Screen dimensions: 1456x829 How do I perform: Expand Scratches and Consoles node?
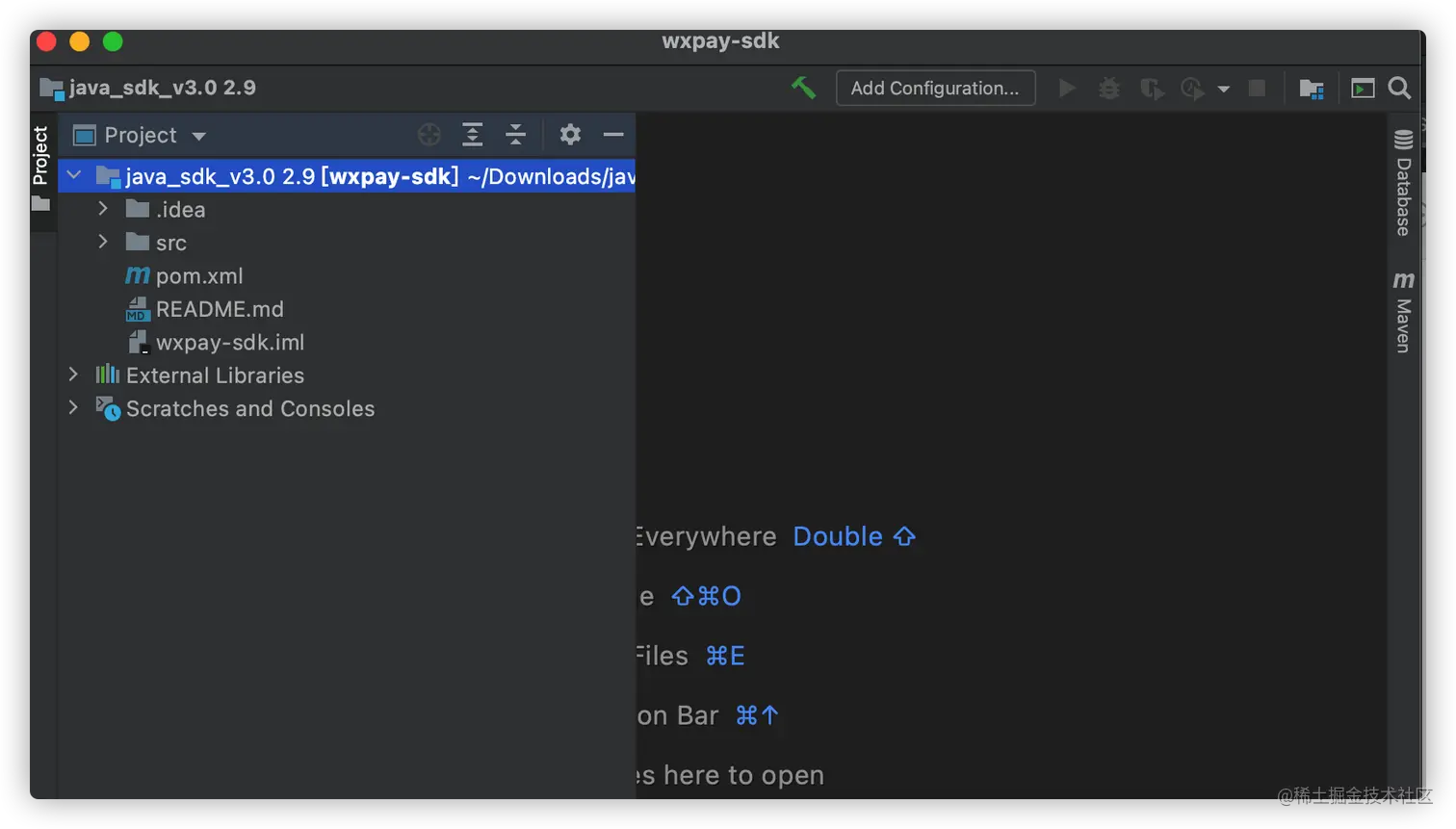point(73,407)
